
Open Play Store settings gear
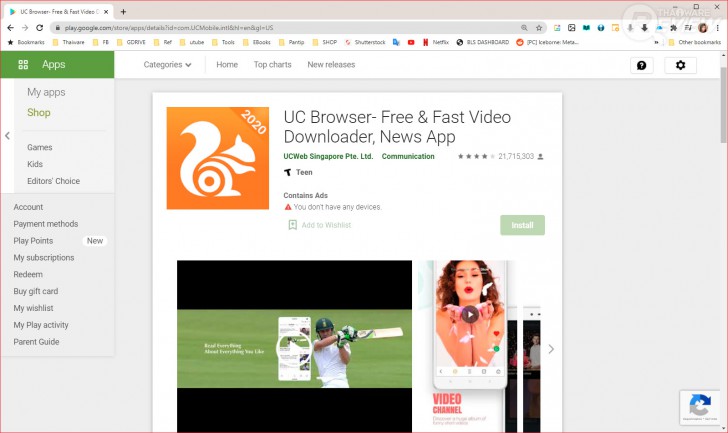click(680, 65)
